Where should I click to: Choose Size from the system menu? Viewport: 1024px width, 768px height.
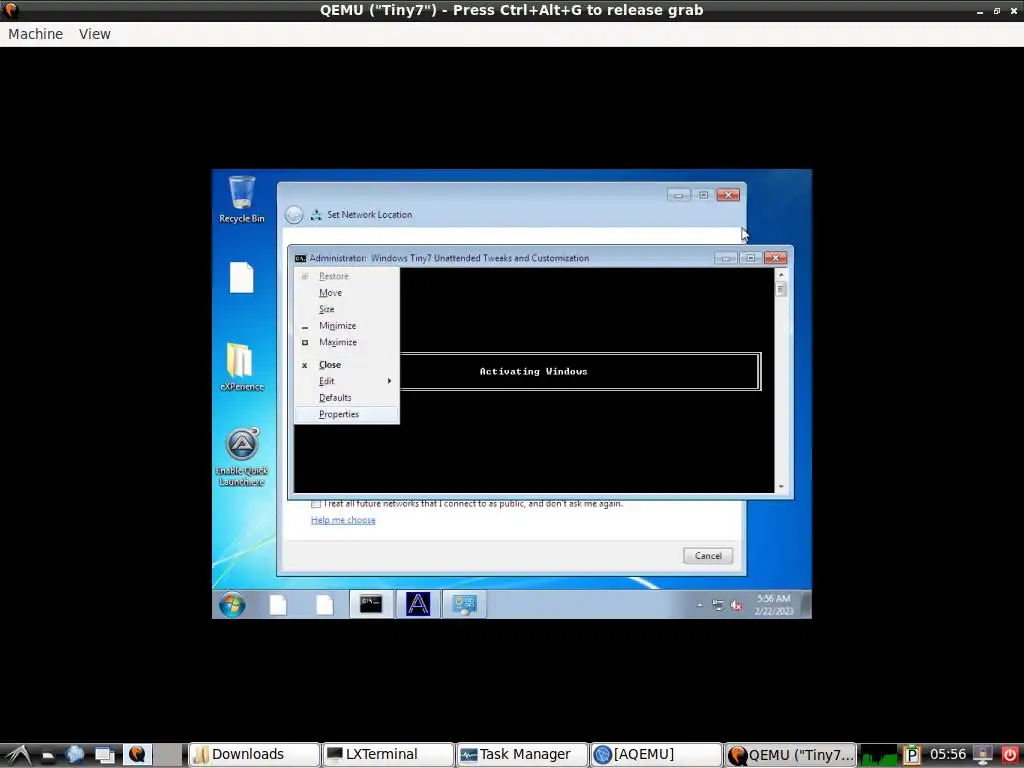click(347, 309)
